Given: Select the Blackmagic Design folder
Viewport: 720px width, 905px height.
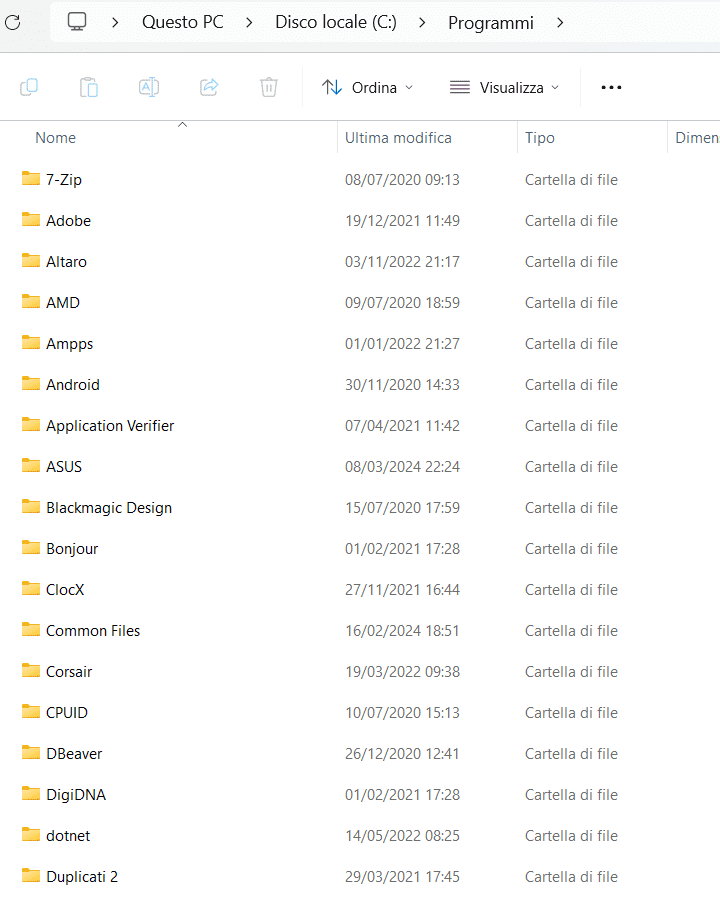Looking at the screenshot, I should coord(108,507).
